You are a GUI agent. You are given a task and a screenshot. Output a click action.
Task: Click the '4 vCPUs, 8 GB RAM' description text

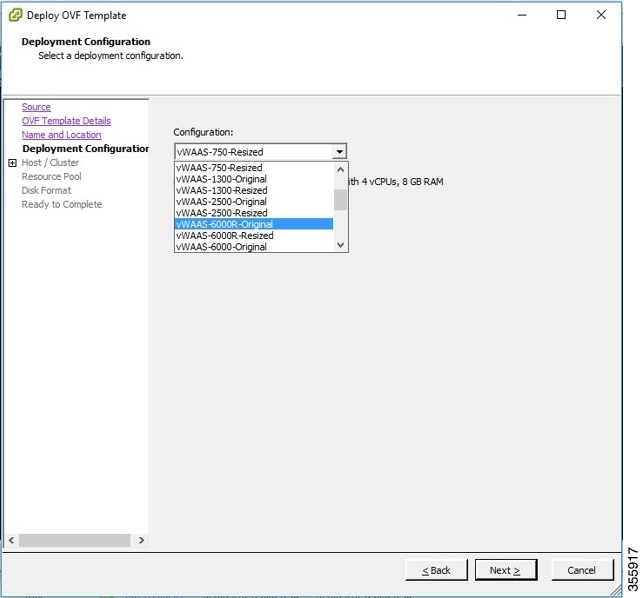coord(402,182)
